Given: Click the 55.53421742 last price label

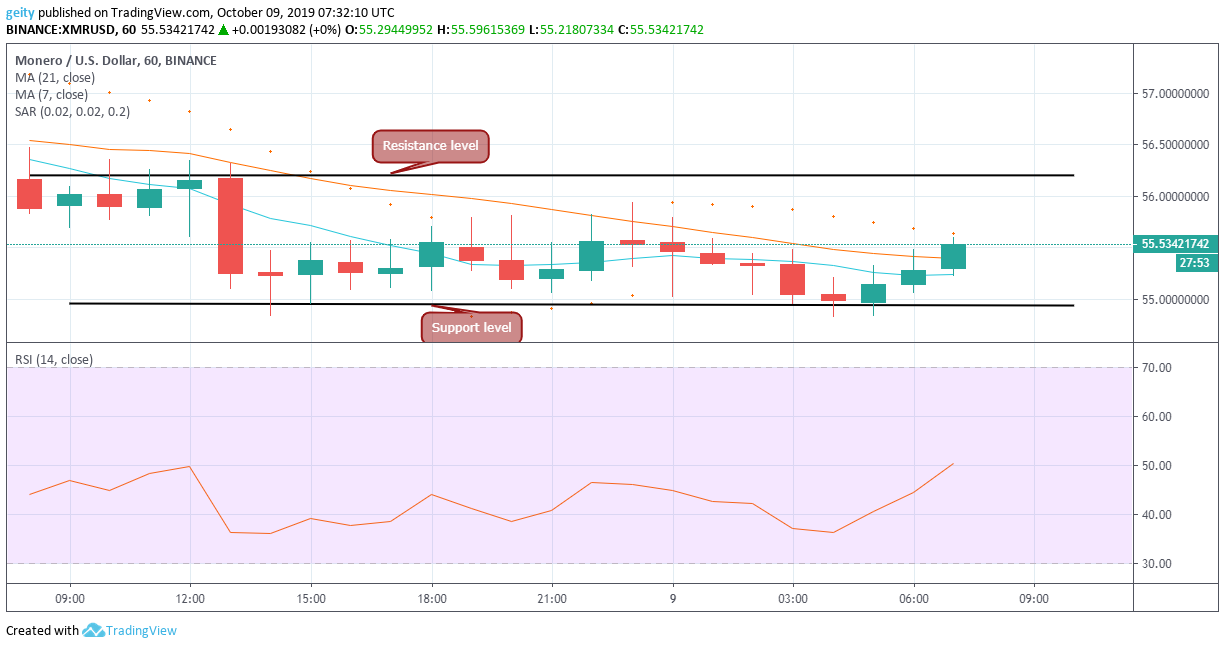Looking at the screenshot, I should (x=1174, y=242).
